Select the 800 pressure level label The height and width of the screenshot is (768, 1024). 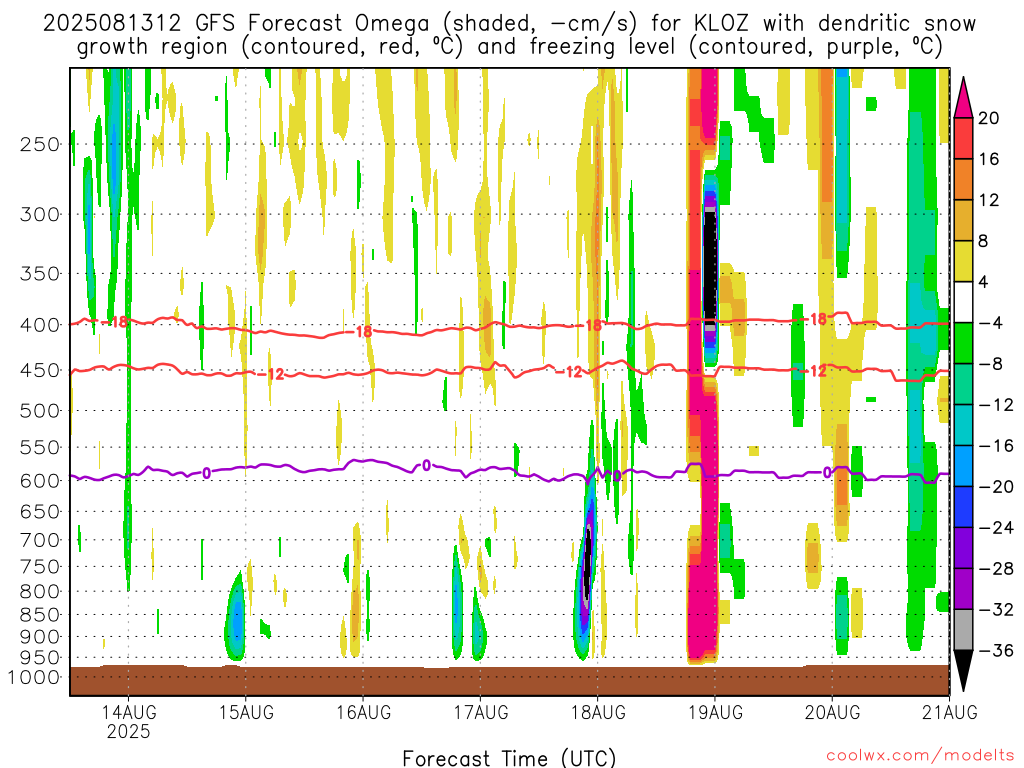[40, 592]
